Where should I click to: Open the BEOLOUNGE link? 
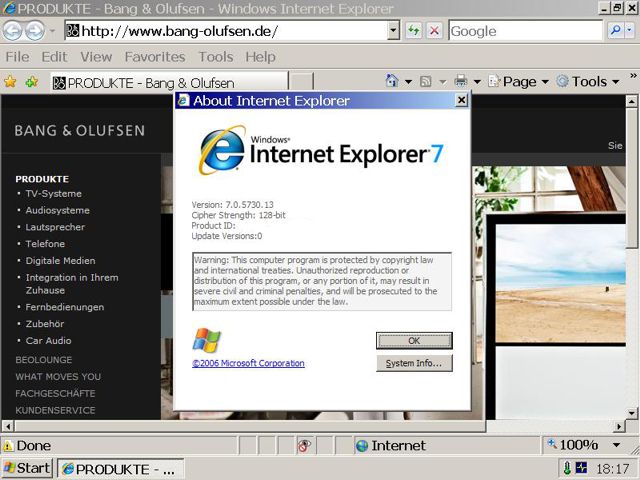click(x=44, y=360)
